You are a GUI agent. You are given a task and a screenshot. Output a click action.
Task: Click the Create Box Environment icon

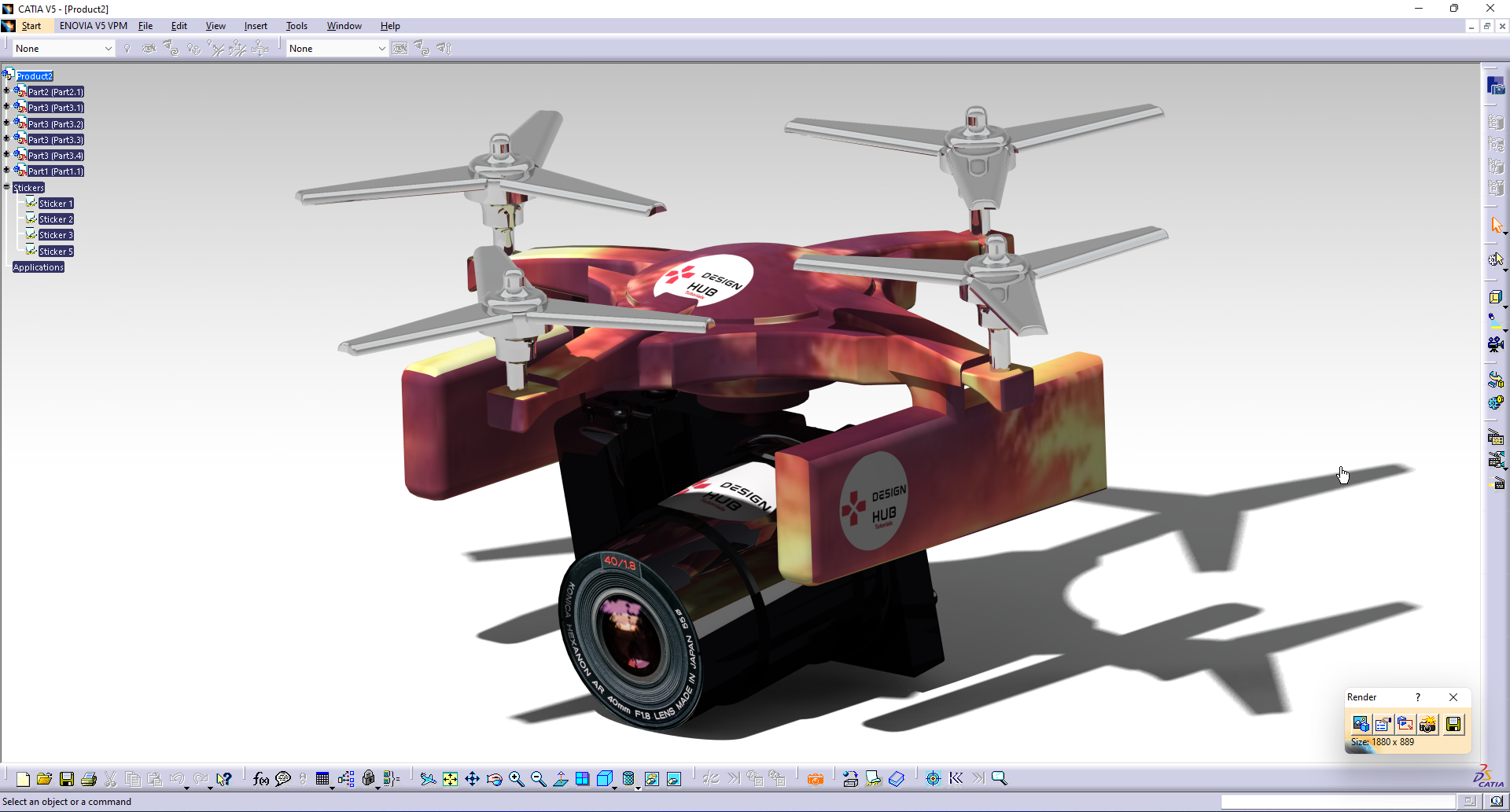click(1495, 297)
